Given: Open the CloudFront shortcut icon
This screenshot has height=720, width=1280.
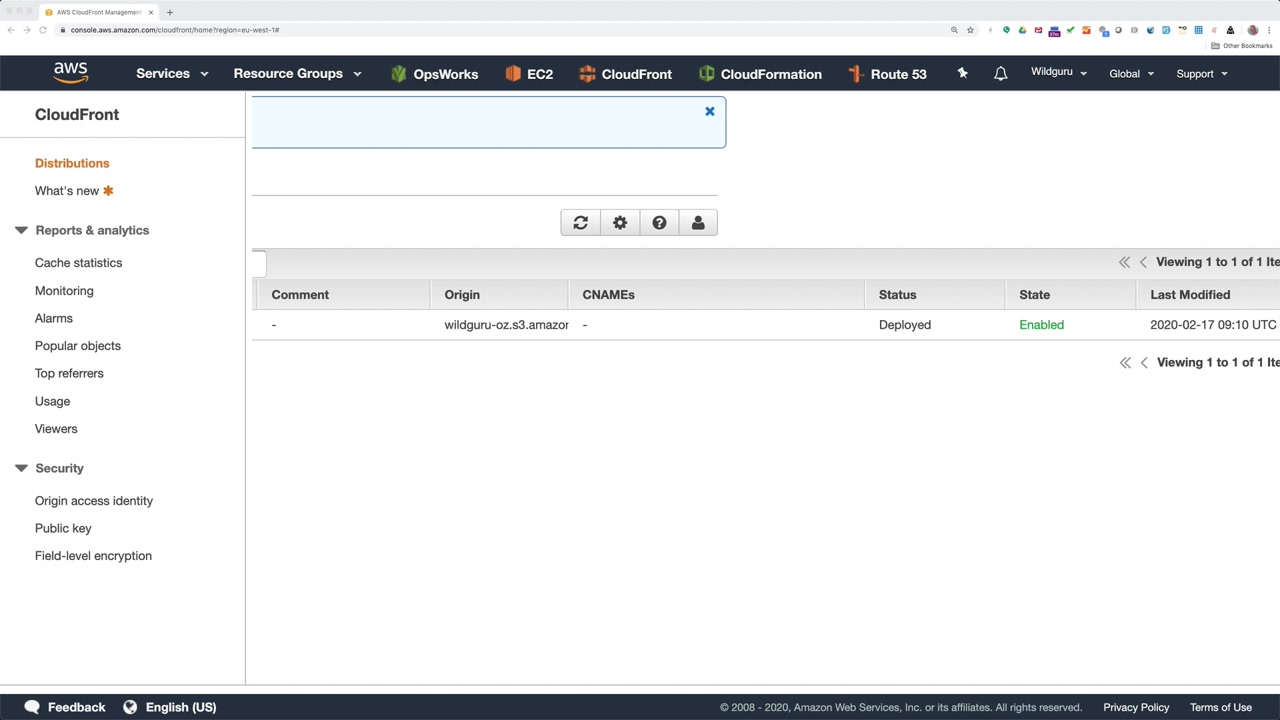Looking at the screenshot, I should click(587, 74).
